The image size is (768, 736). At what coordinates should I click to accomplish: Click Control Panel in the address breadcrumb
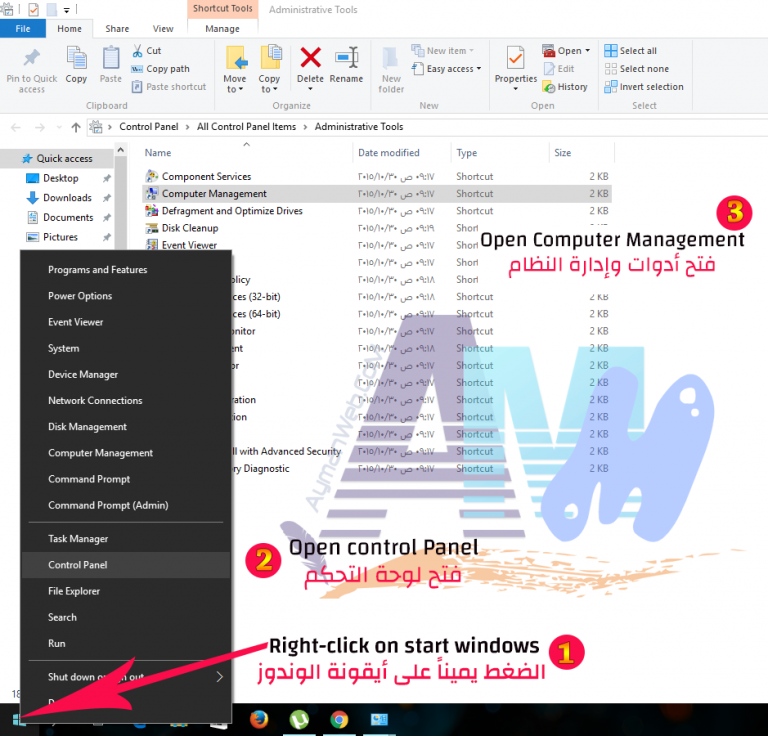[148, 127]
